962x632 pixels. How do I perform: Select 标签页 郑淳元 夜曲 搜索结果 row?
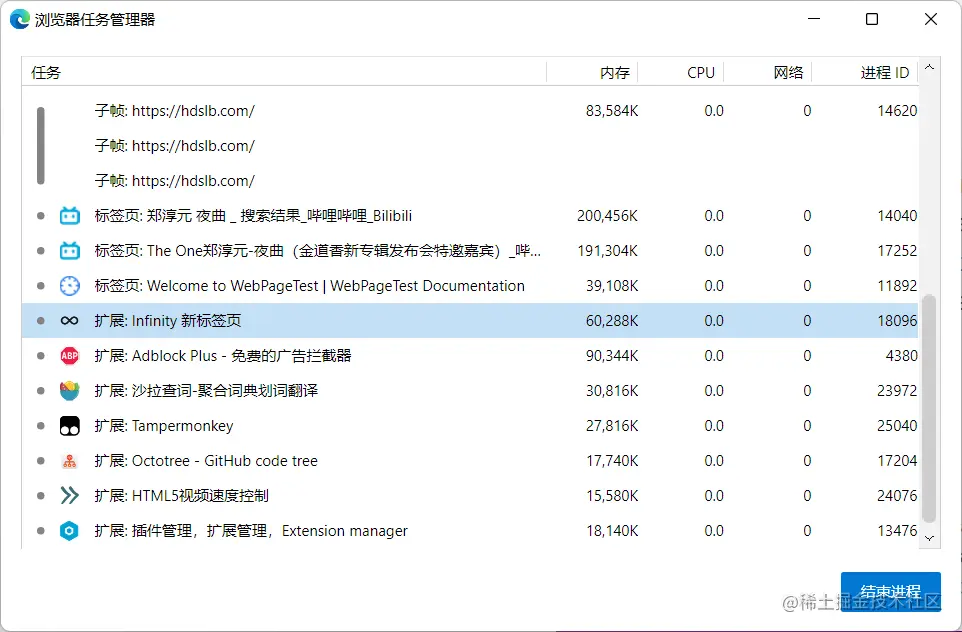tap(470, 216)
